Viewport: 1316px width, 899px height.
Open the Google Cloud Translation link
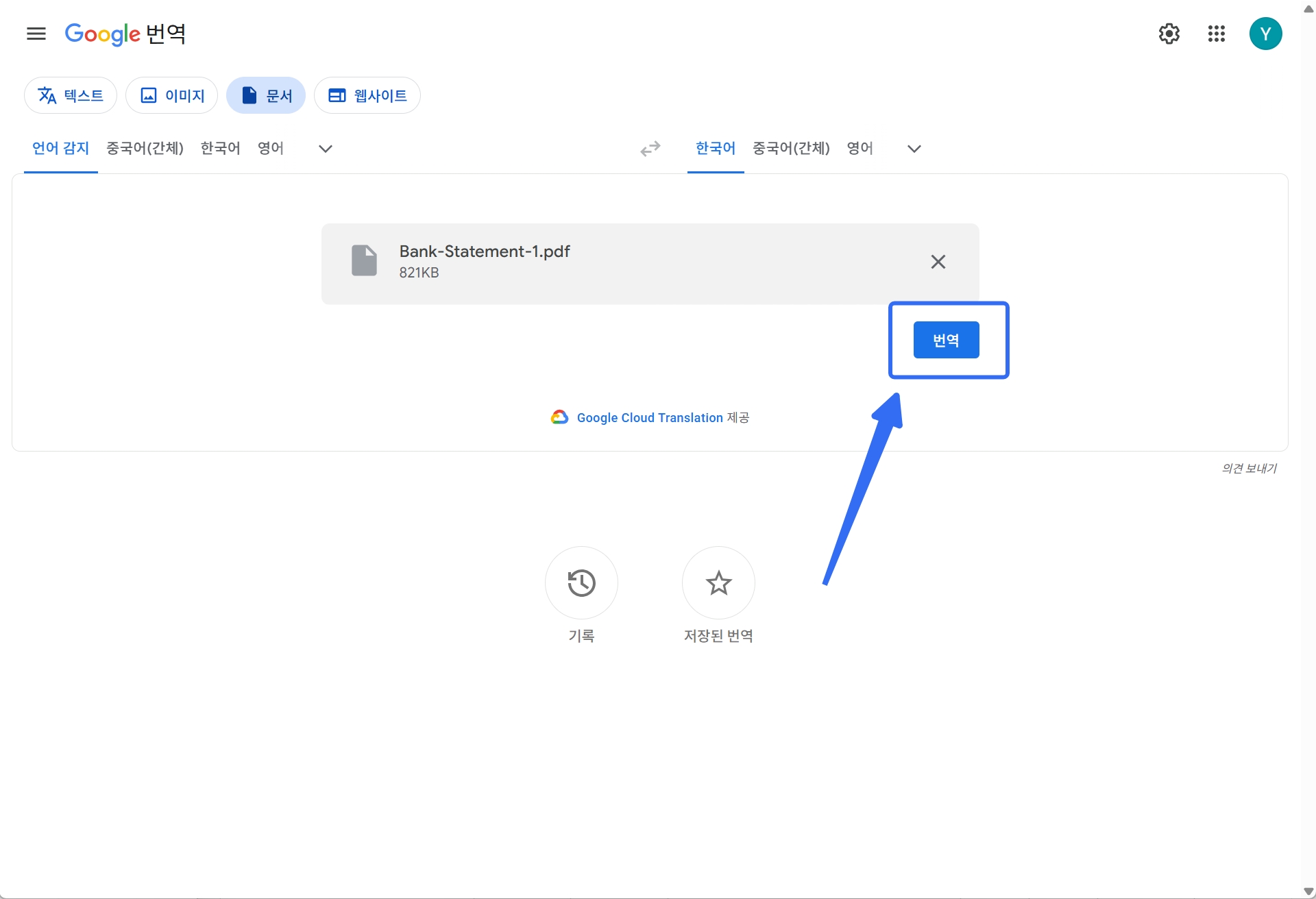650,418
